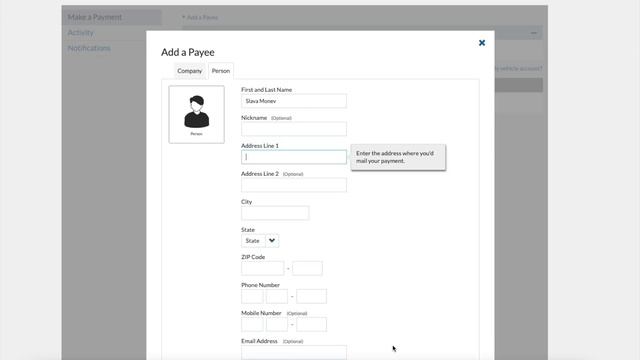This screenshot has width=640, height=360.
Task: Click the ZIP Code extension field
Action: coord(307,269)
